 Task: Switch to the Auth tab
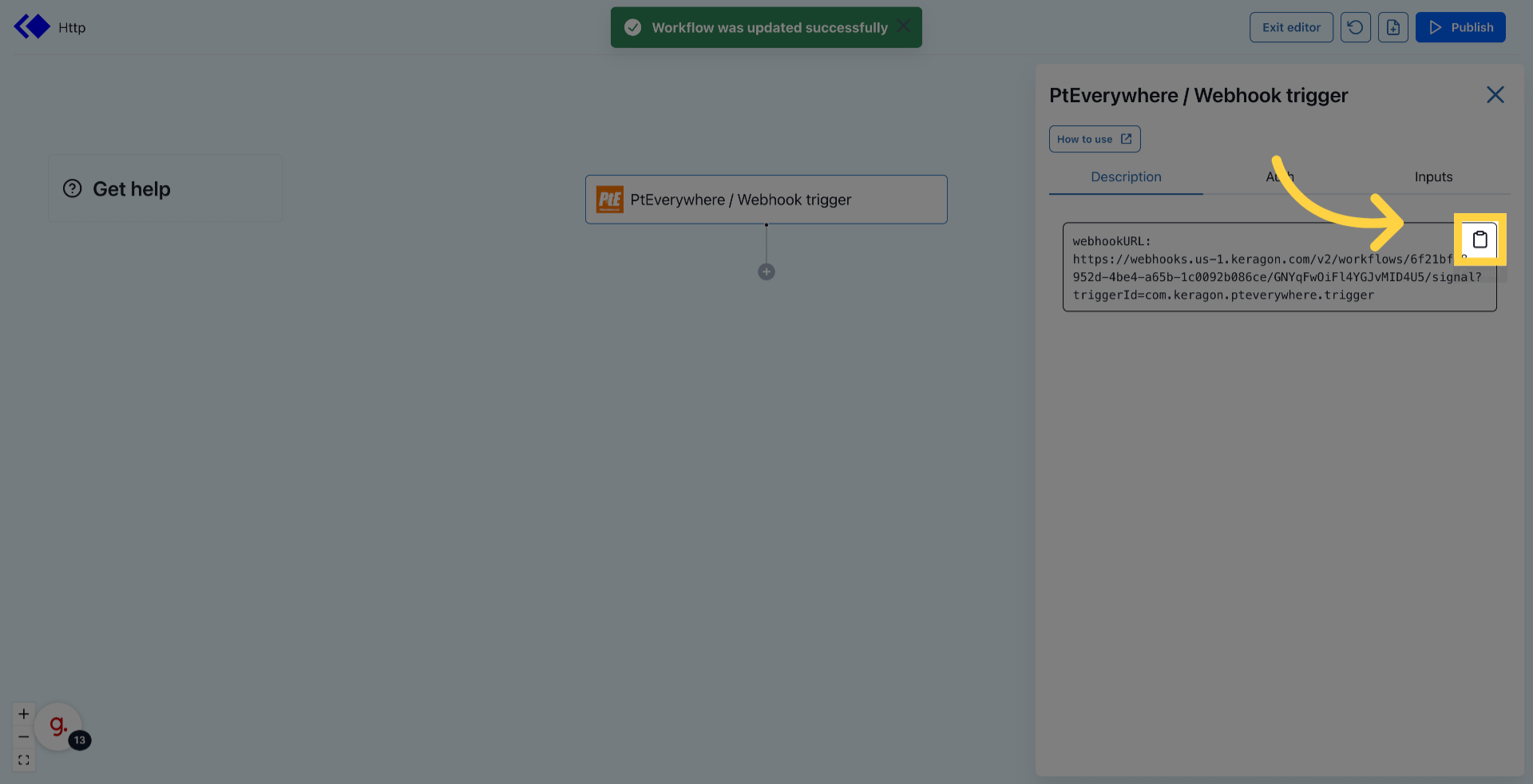pos(1280,177)
